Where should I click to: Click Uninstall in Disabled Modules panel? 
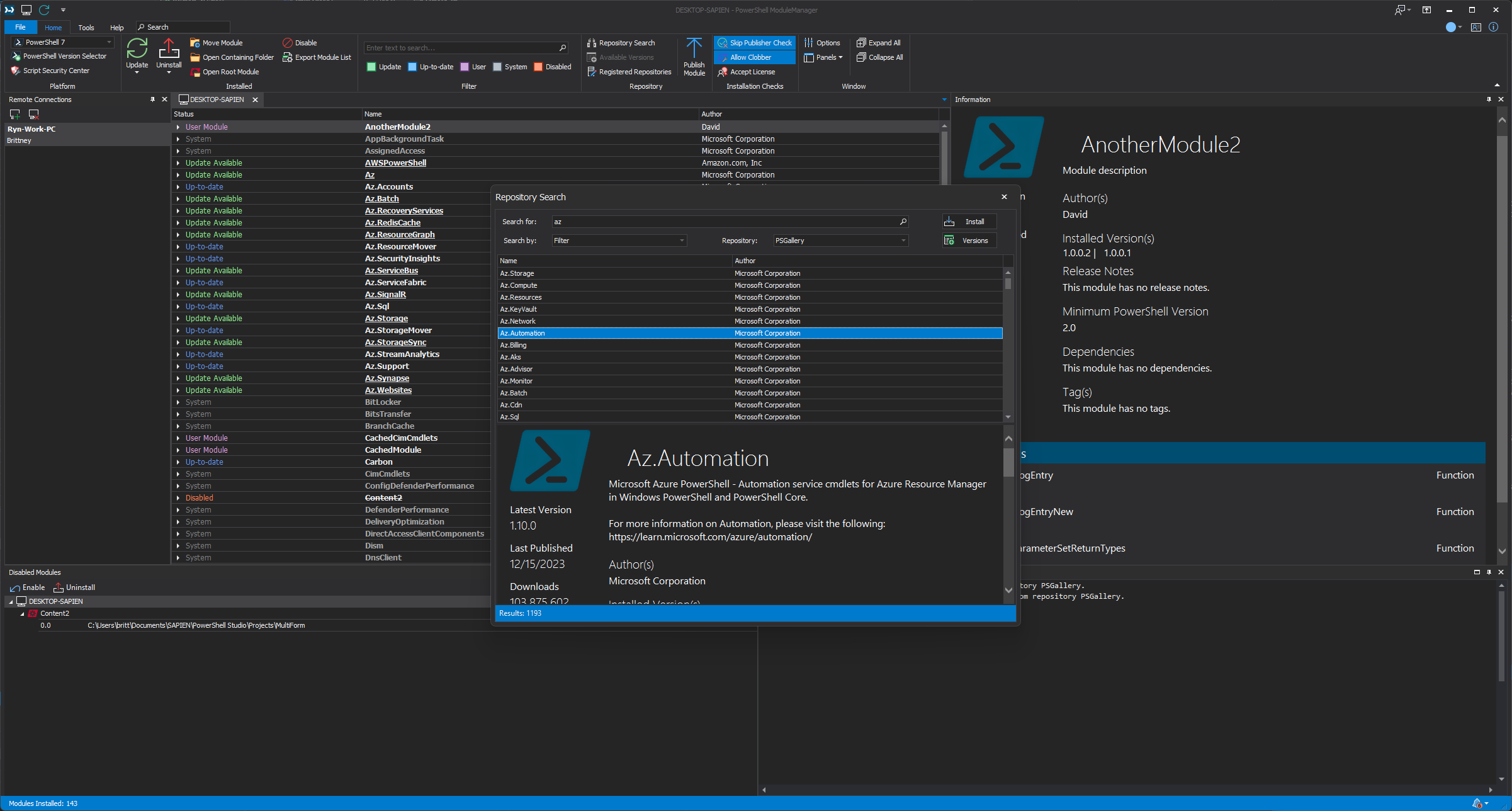point(74,587)
